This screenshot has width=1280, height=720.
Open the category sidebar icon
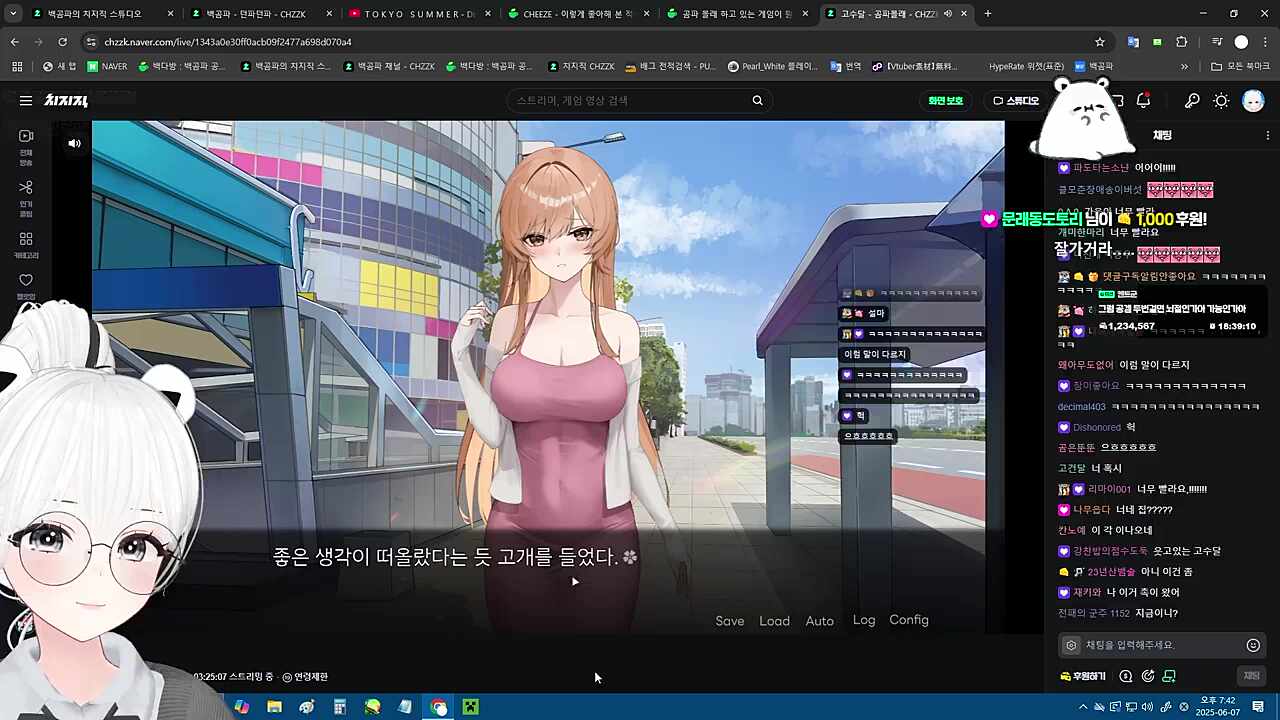pos(26,246)
